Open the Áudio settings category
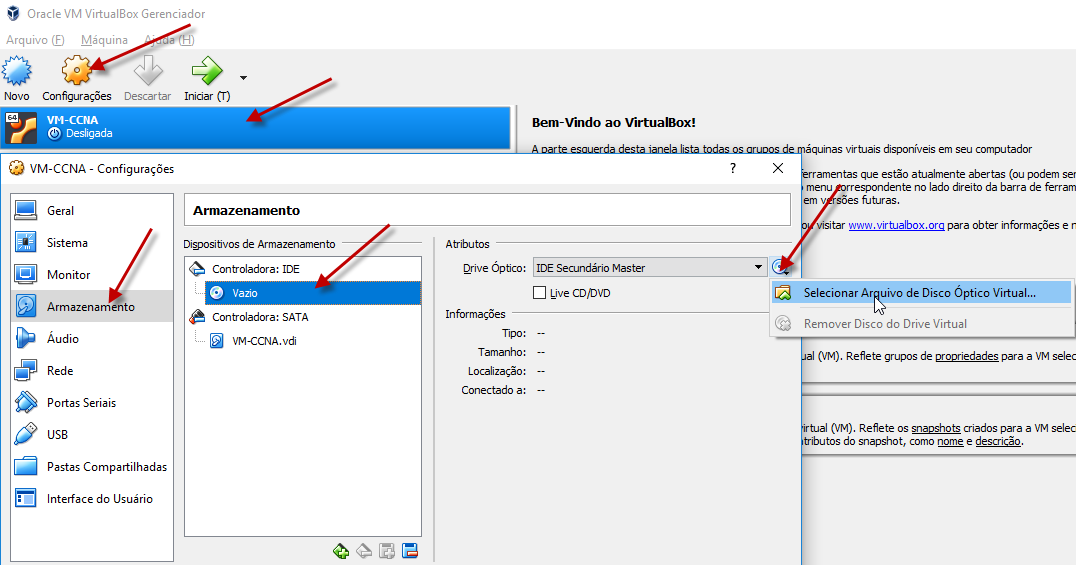1076x565 pixels. pos(92,338)
